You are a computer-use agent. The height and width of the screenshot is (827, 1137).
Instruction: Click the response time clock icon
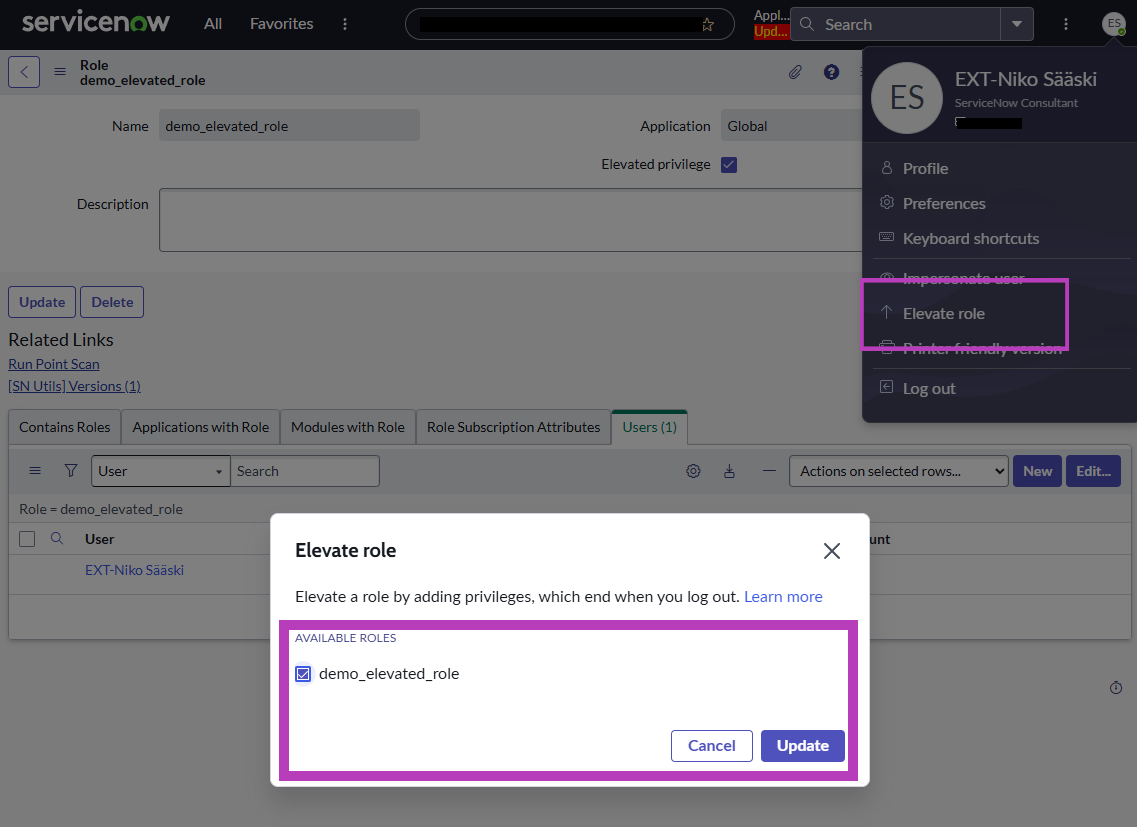[1116, 687]
